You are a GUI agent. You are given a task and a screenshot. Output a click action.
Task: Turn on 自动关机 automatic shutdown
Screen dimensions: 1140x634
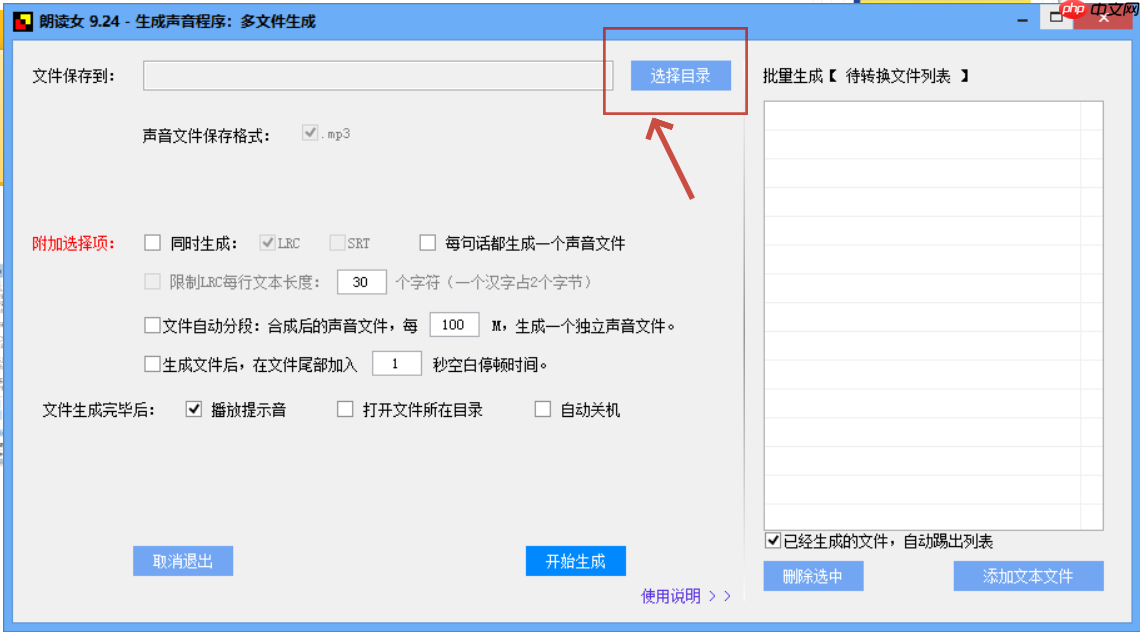click(x=542, y=408)
